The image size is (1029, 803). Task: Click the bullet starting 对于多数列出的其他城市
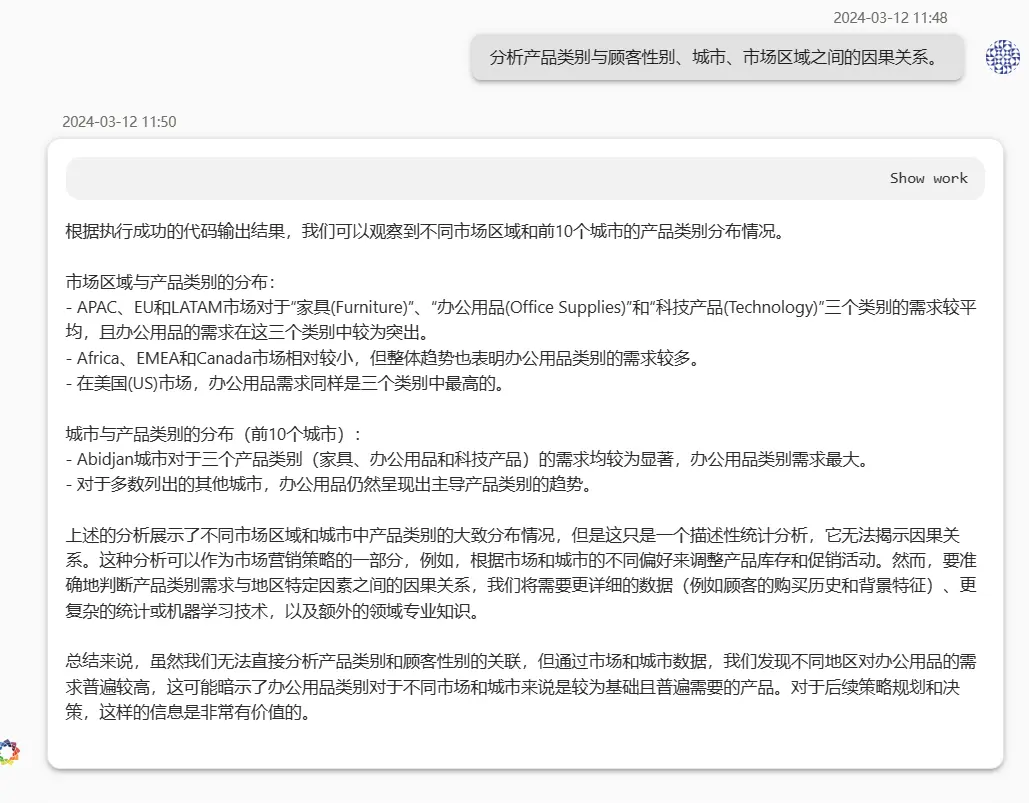tap(330, 484)
